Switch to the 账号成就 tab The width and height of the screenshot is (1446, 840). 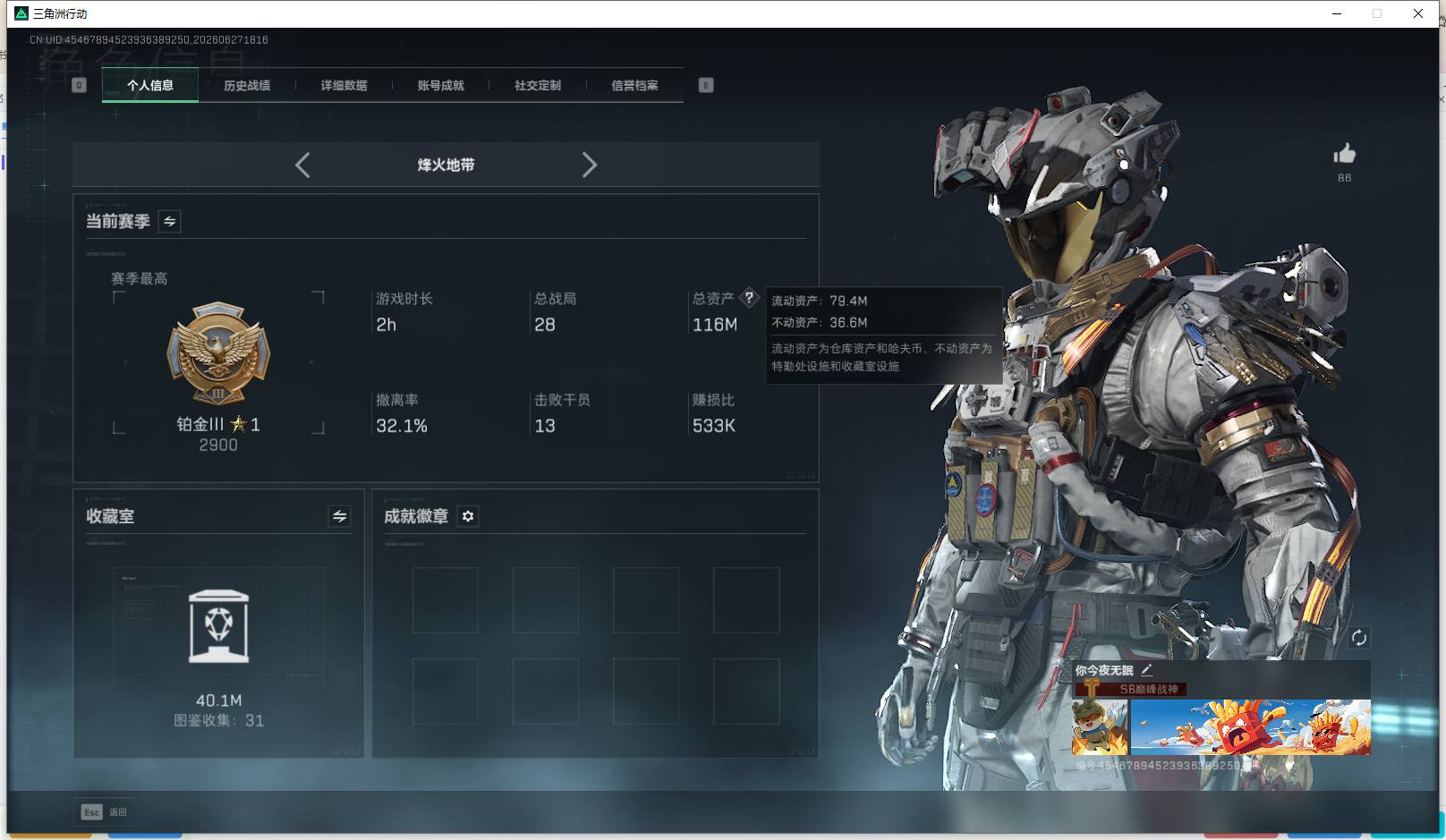pos(440,86)
